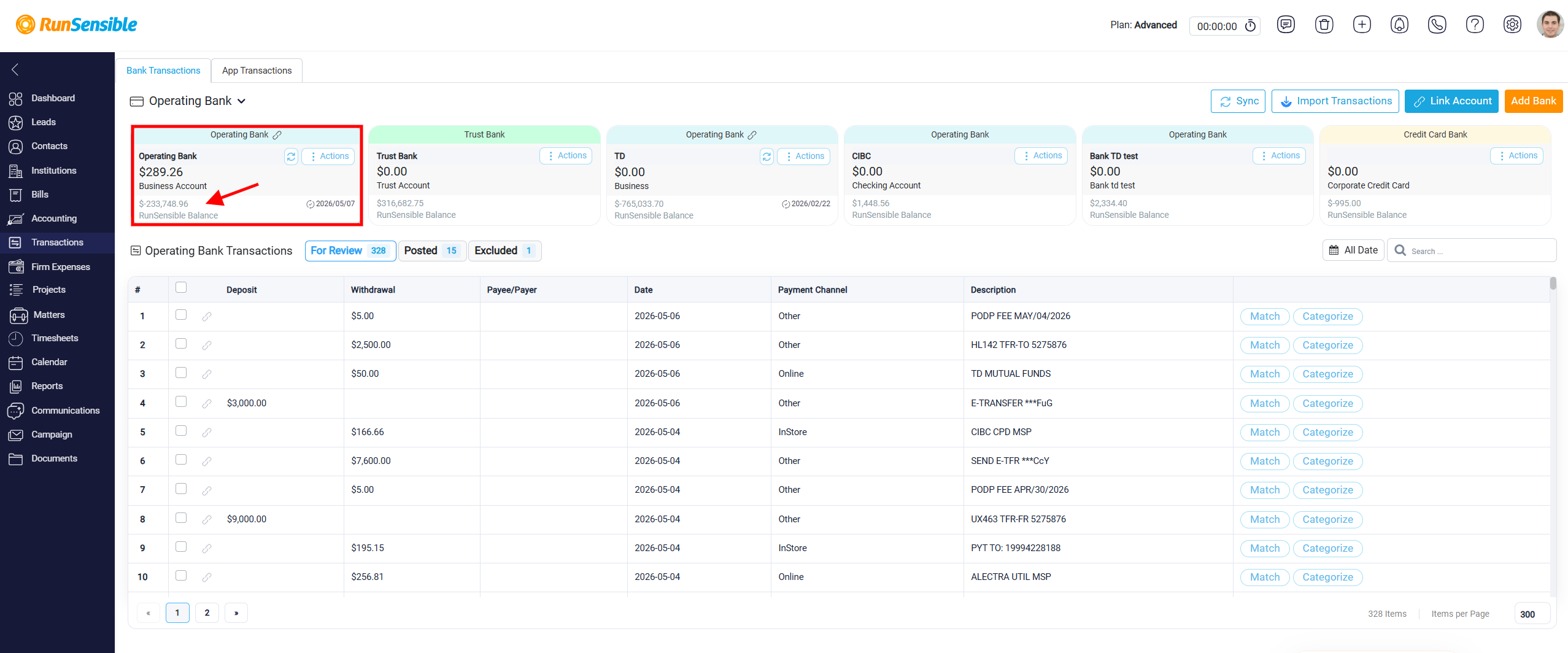This screenshot has width=1568, height=653.
Task: Click Categorize for SEND E-TFR ***CcY row
Action: [x=1327, y=461]
